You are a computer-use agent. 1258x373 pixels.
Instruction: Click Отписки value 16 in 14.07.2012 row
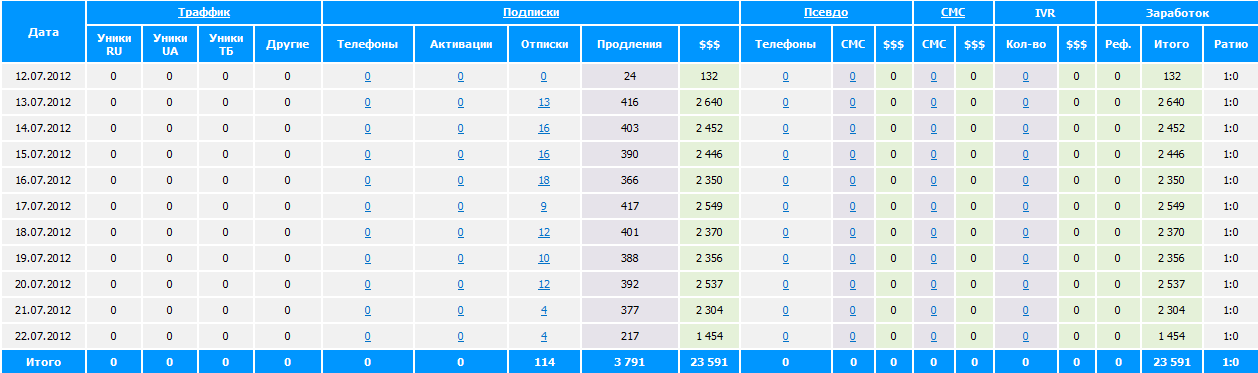click(544, 128)
